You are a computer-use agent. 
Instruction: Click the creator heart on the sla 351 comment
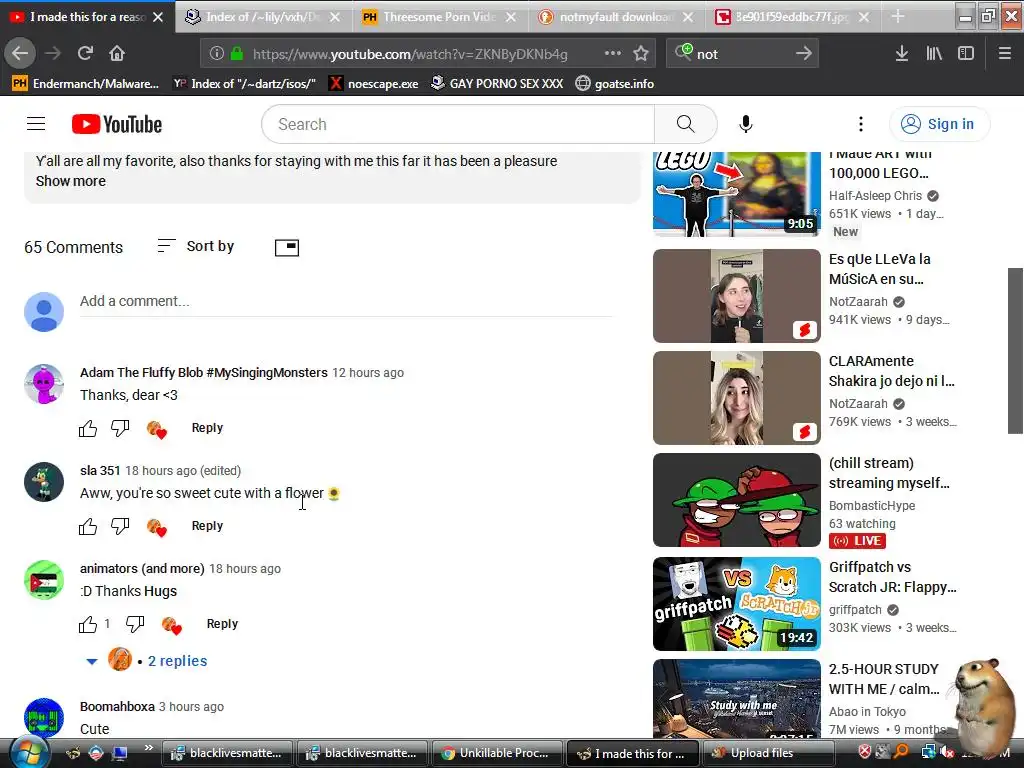156,526
